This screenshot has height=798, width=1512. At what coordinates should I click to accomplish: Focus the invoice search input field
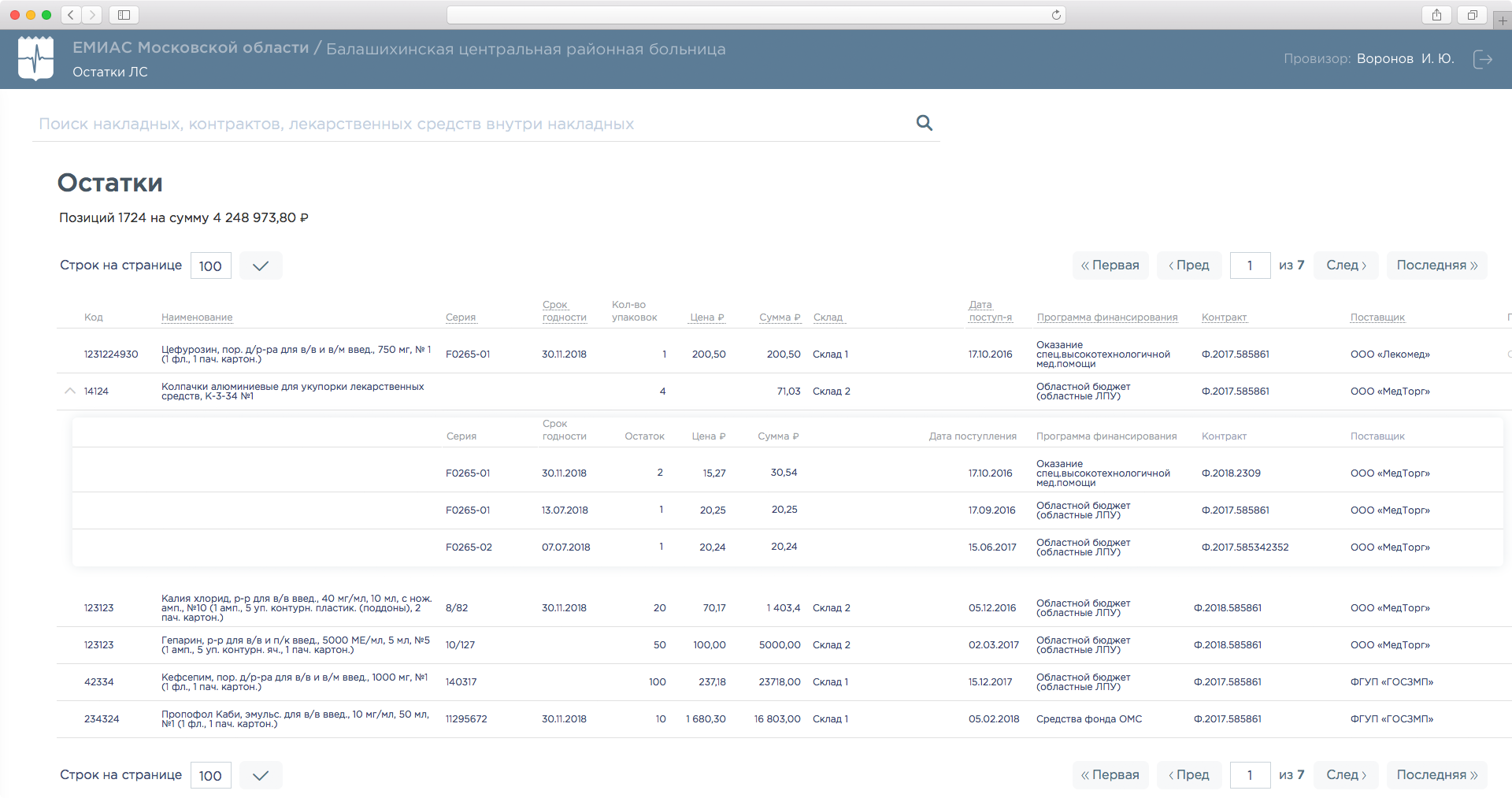point(472,124)
